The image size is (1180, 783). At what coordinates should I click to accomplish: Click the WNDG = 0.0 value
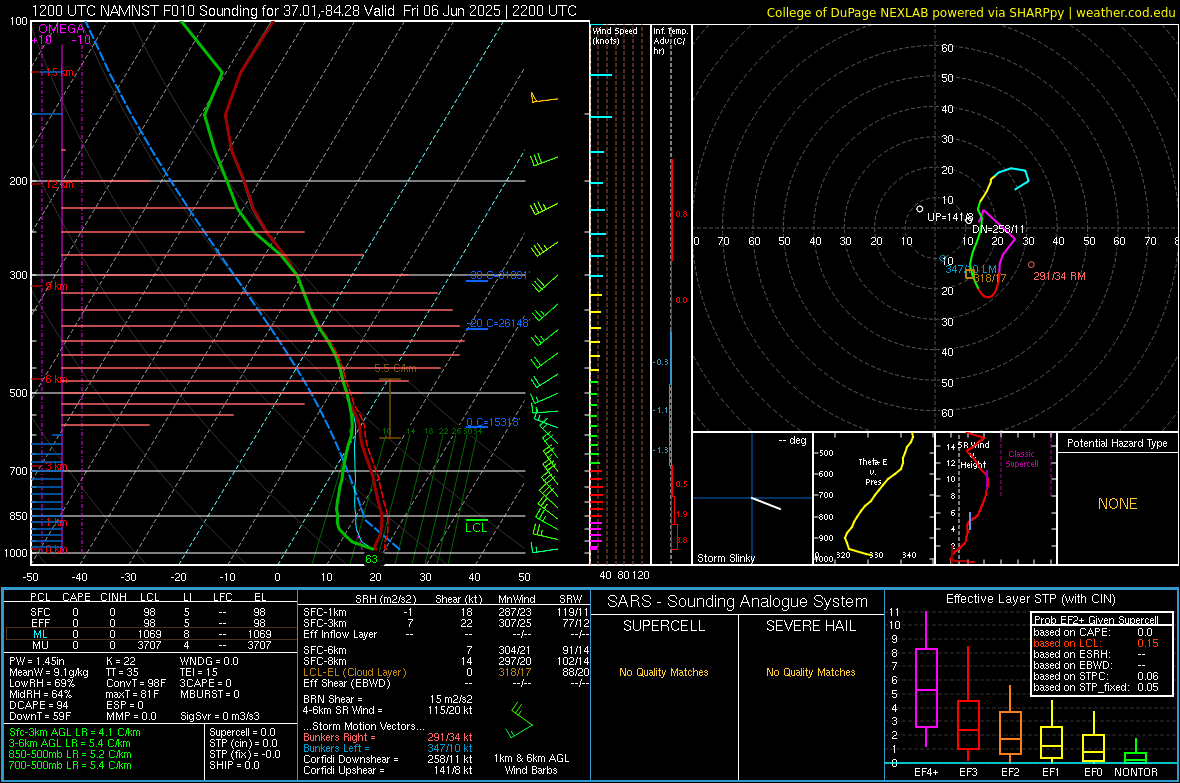coord(209,661)
